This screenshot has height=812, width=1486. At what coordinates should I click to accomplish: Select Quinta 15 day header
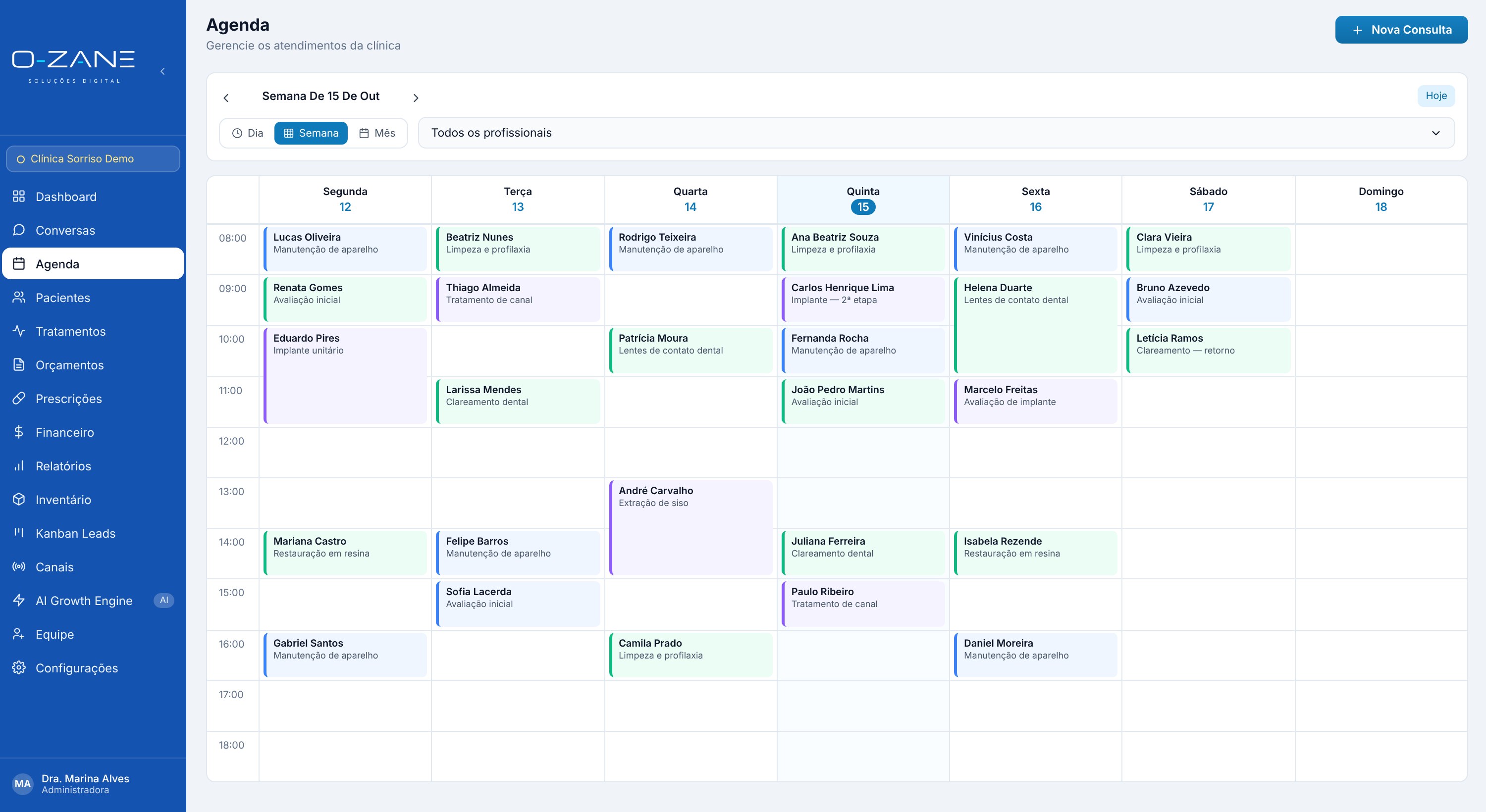(x=863, y=200)
